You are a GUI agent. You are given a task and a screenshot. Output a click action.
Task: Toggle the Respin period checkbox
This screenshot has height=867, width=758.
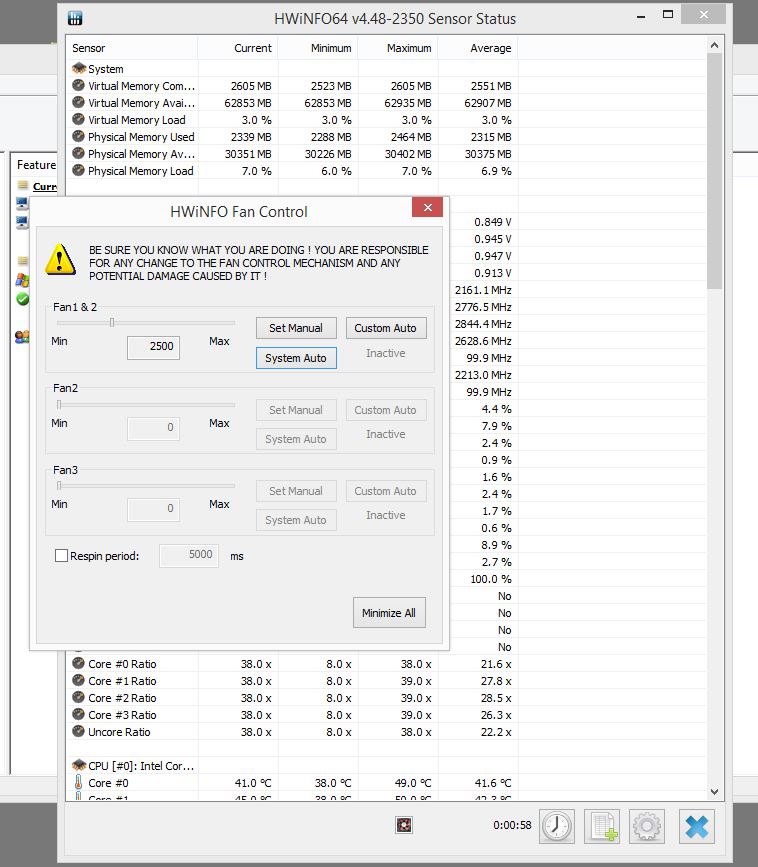61,556
